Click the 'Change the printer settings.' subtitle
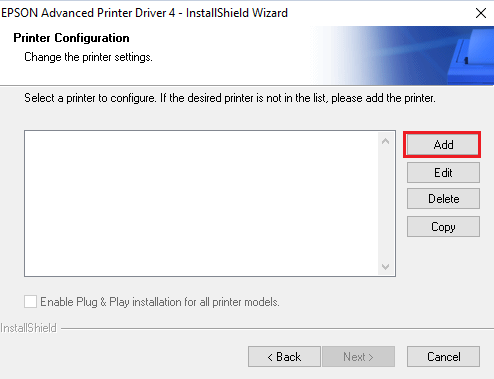The width and height of the screenshot is (494, 379). tap(88, 57)
